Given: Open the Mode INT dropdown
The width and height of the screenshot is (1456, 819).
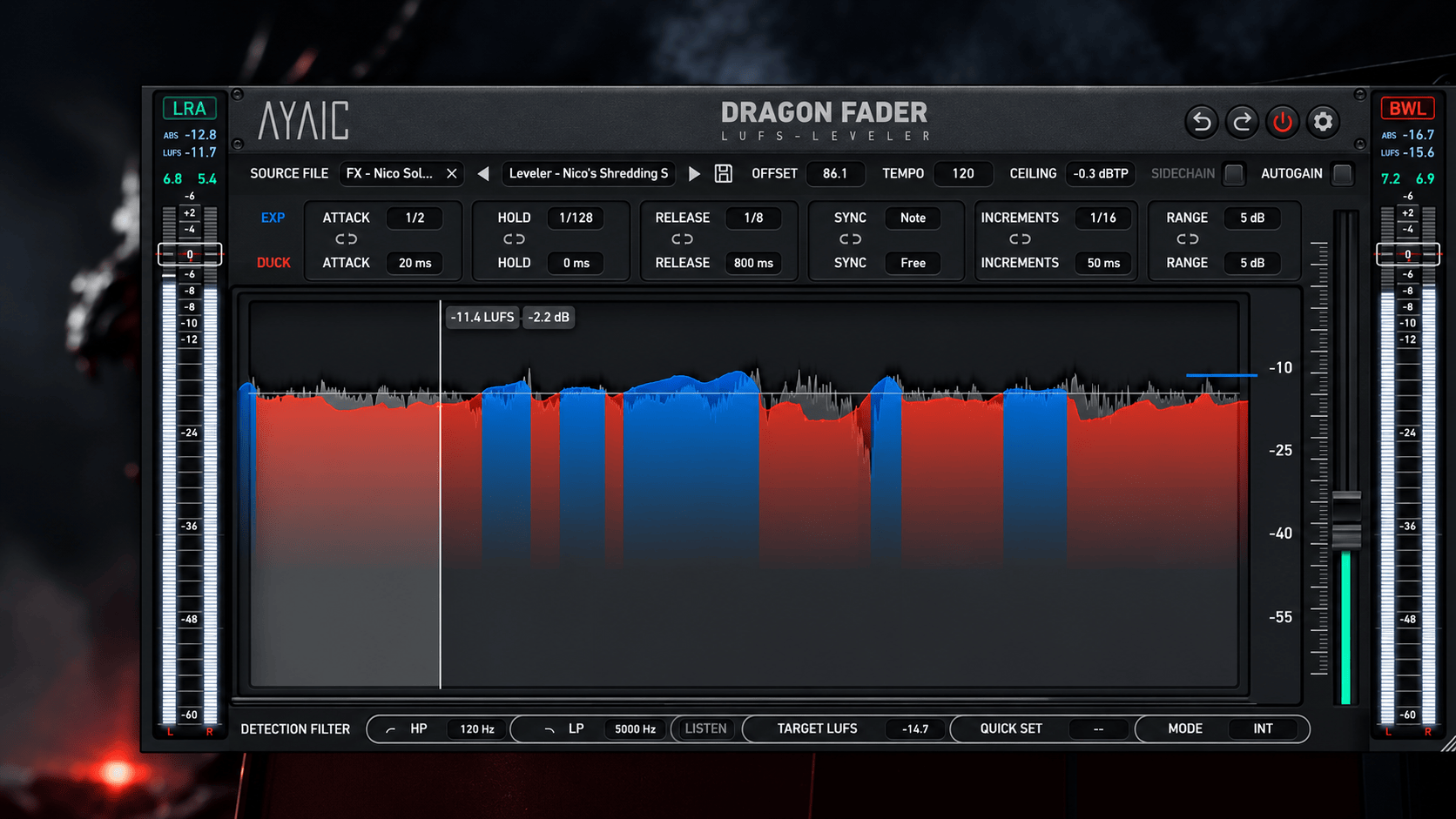Looking at the screenshot, I should (x=1263, y=728).
